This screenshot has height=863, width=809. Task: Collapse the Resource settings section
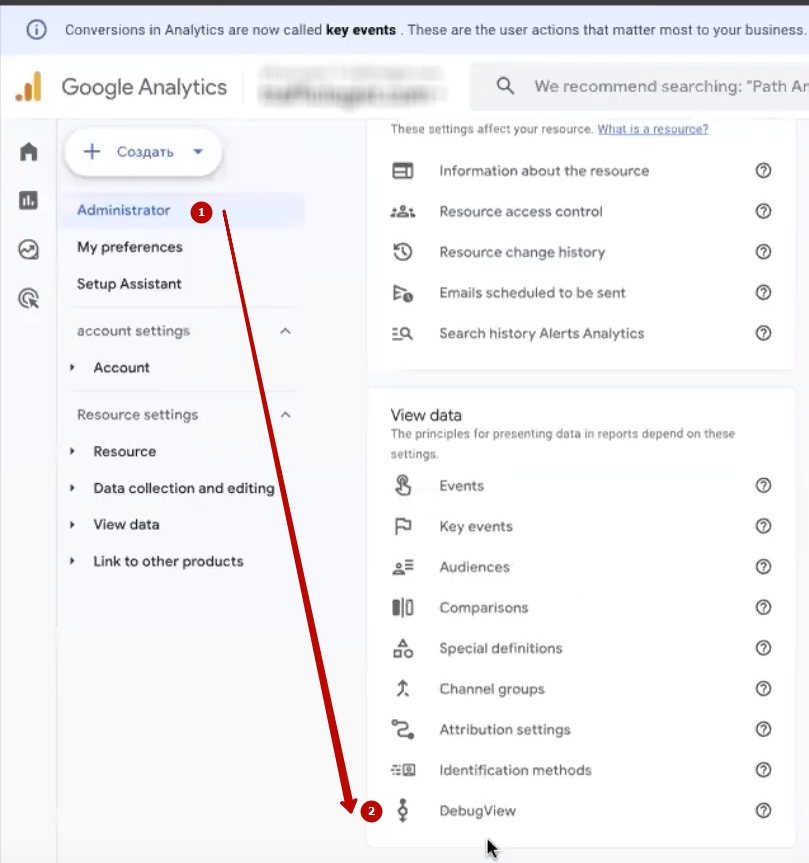click(x=285, y=415)
